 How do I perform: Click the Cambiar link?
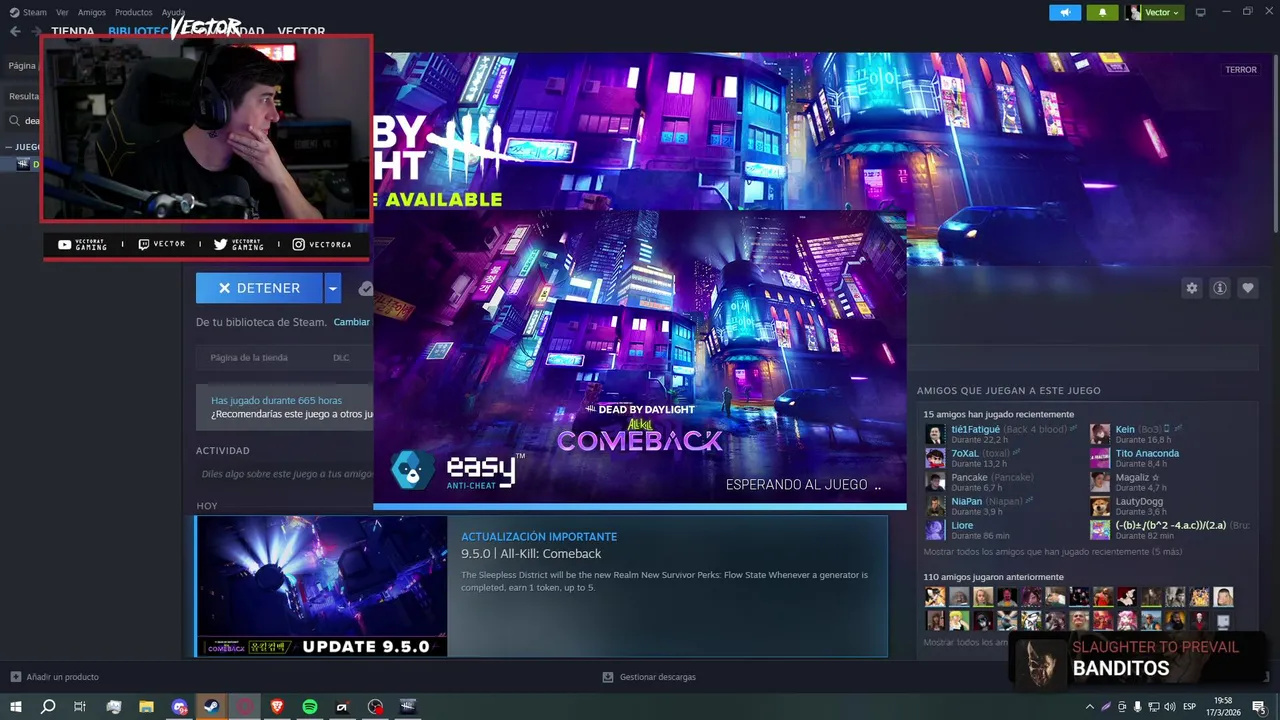[x=351, y=322]
